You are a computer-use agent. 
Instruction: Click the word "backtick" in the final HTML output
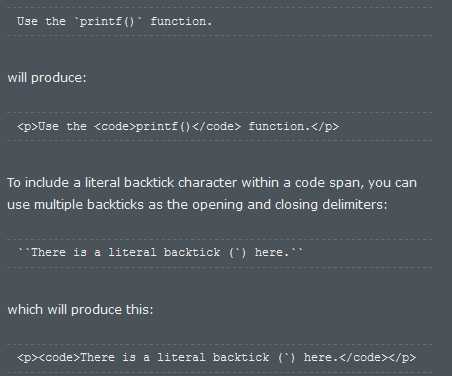pyautogui.click(x=241, y=358)
